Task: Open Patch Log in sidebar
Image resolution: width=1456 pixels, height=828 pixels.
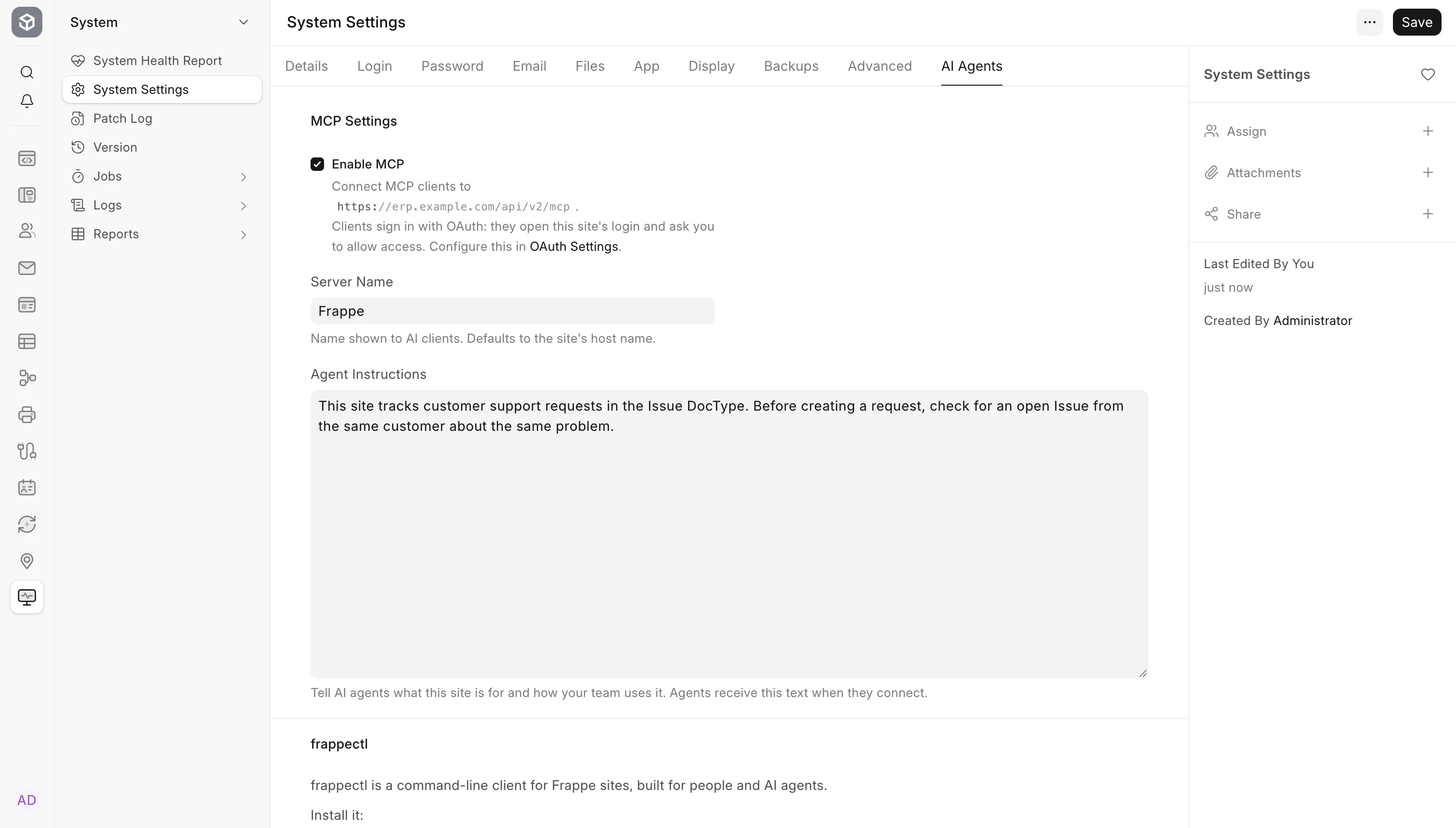Action: coord(162,119)
